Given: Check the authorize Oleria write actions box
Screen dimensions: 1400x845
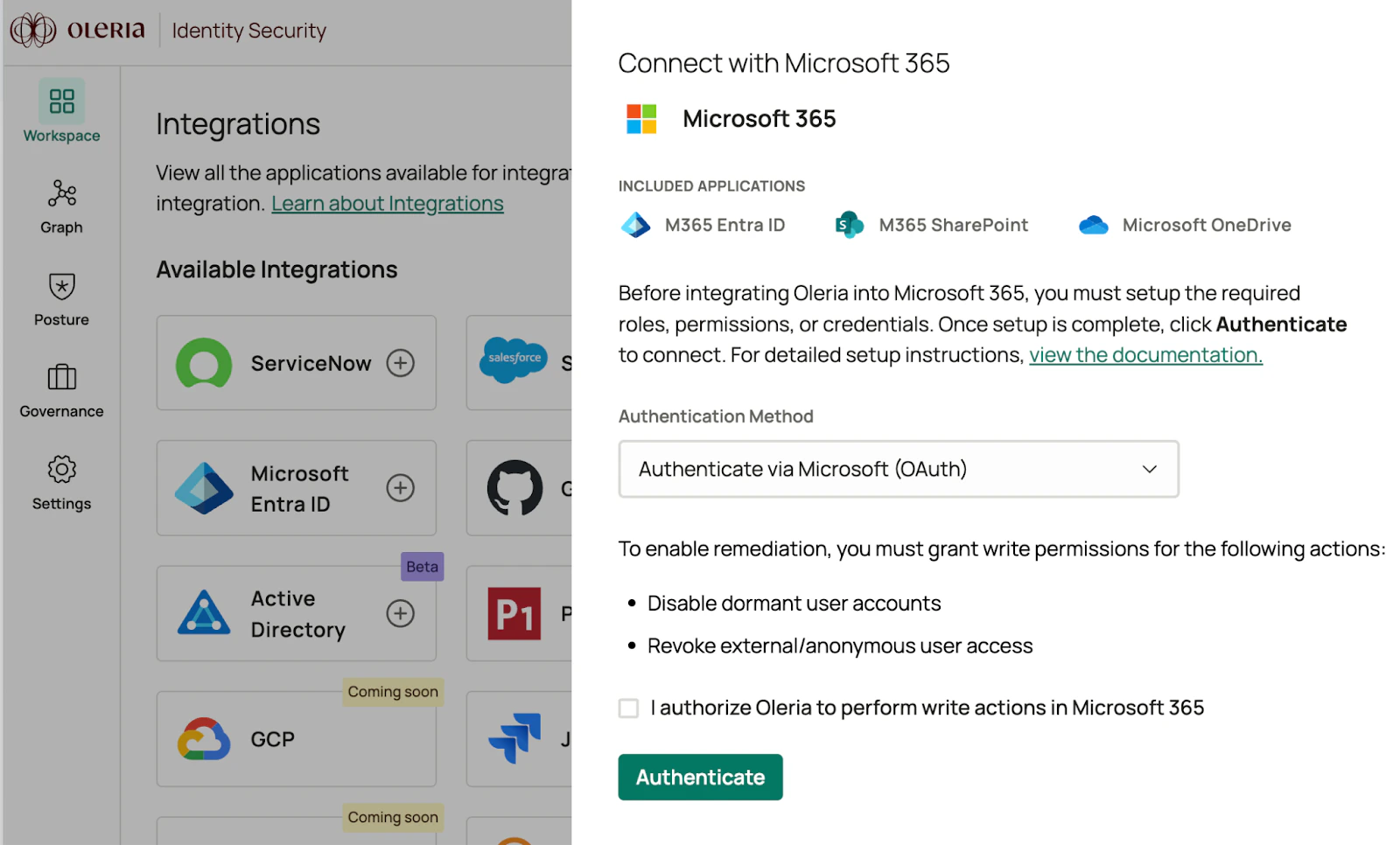Looking at the screenshot, I should [x=628, y=708].
